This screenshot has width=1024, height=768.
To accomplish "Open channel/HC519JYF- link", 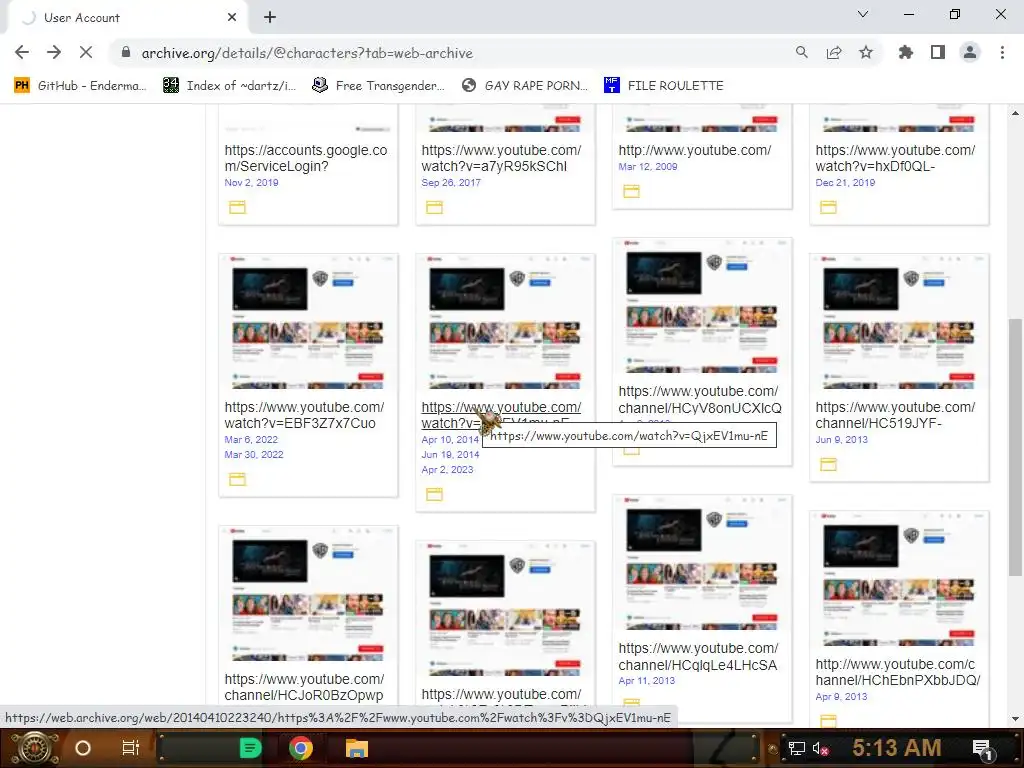I will tap(895, 415).
